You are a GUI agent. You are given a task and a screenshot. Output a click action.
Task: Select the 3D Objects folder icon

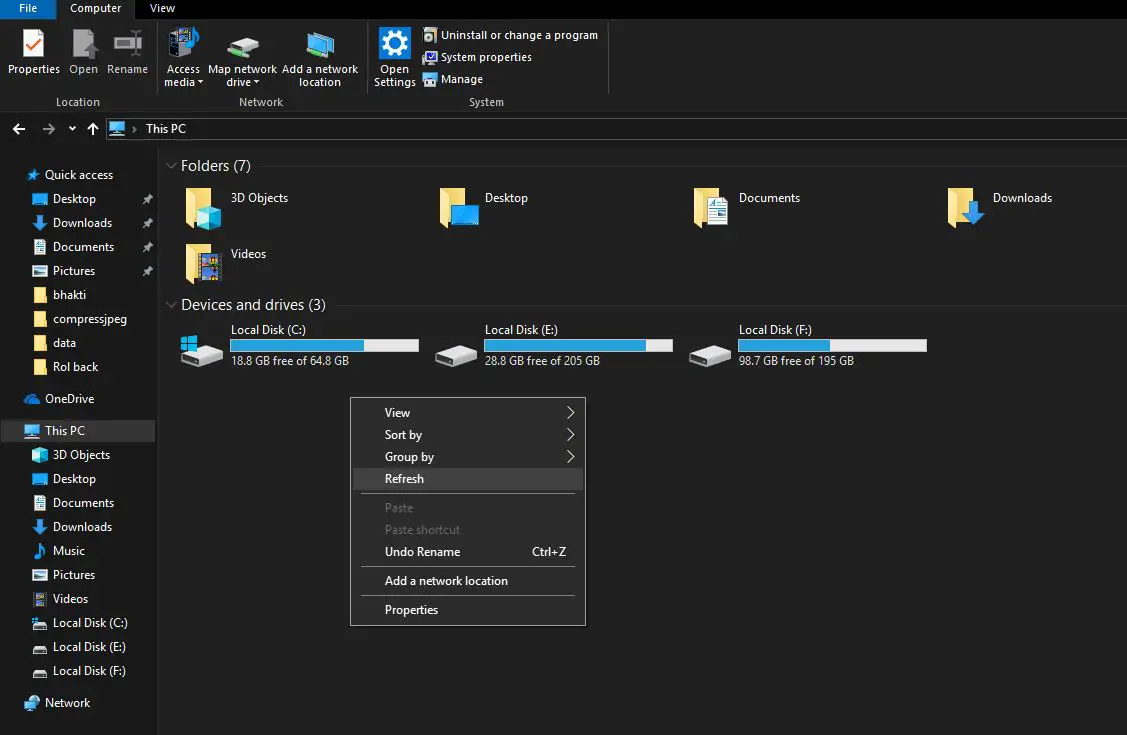point(203,208)
